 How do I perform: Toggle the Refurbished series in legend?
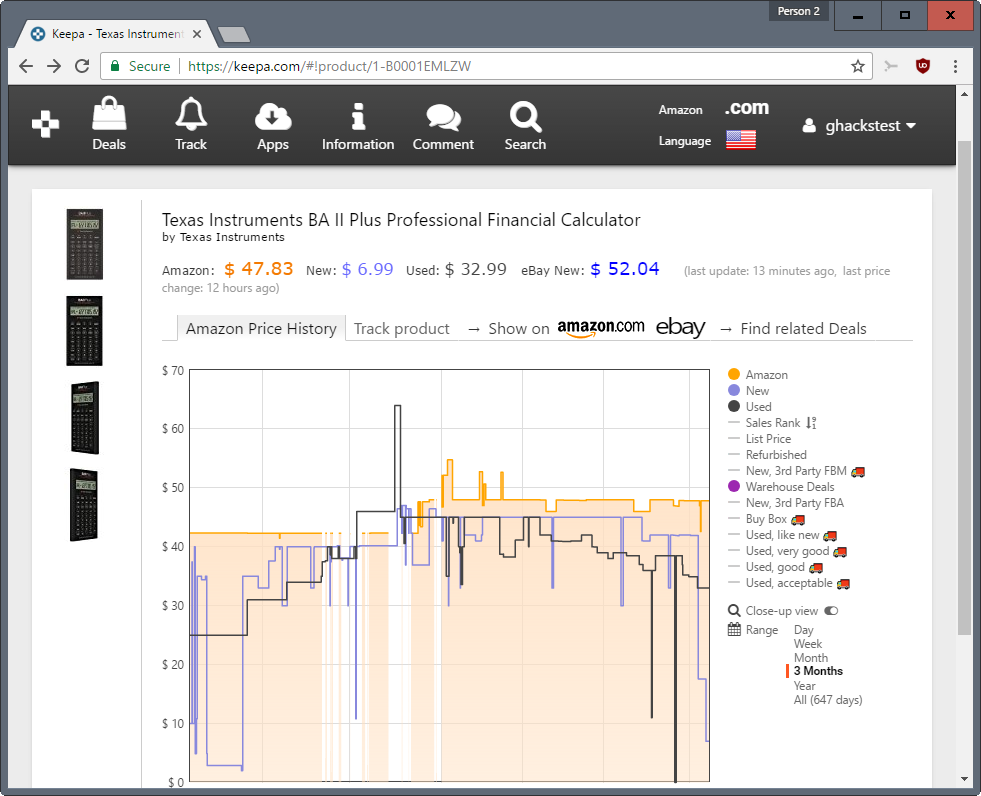click(x=768, y=455)
